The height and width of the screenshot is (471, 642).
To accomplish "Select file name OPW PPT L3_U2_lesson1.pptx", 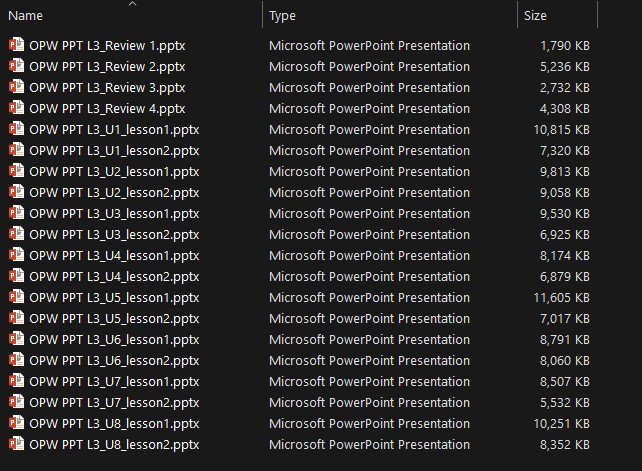I will (x=114, y=172).
